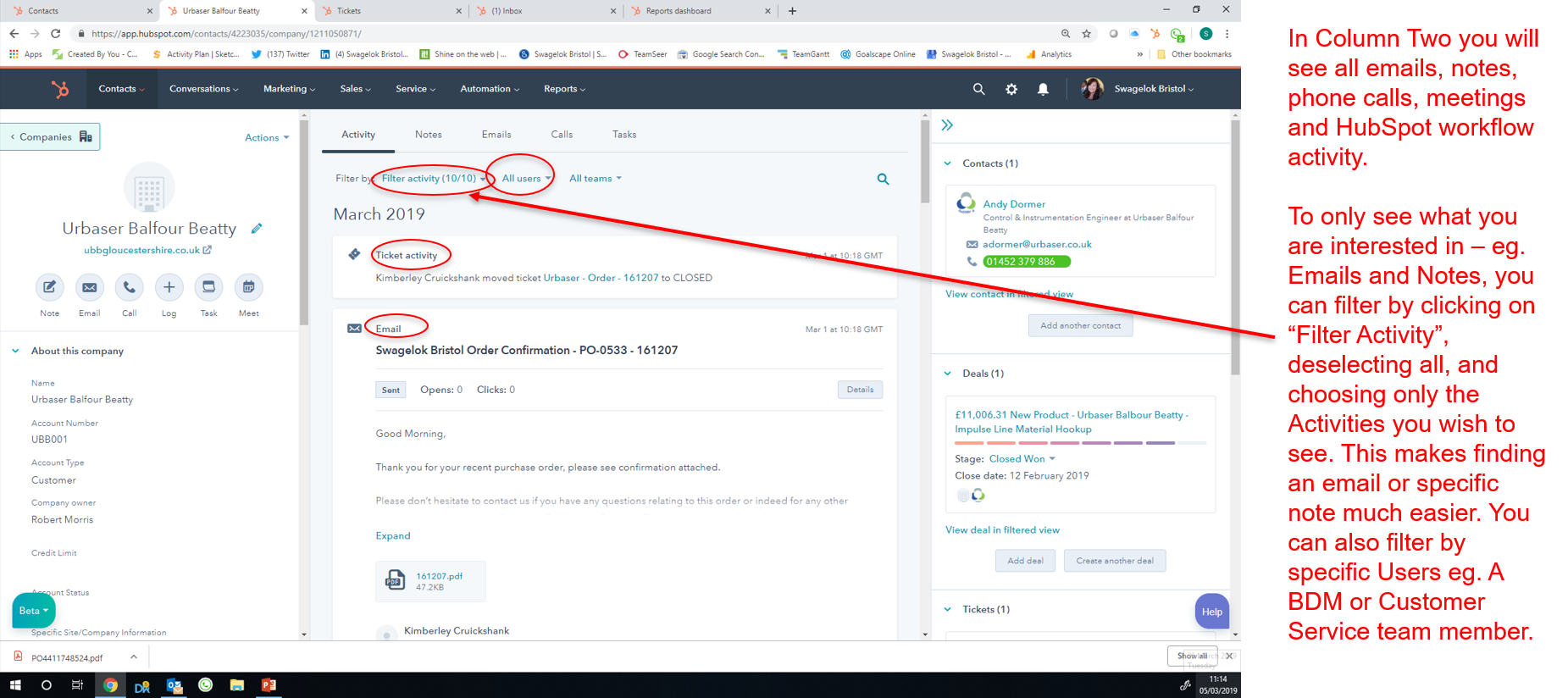This screenshot has height=698, width=1568.
Task: Switch to the Activity tab
Action: pyautogui.click(x=358, y=135)
